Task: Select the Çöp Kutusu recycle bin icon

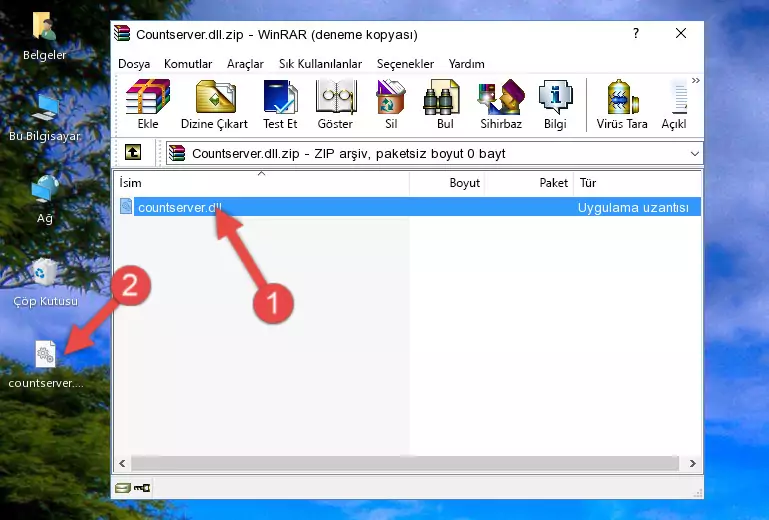Action: tap(45, 283)
